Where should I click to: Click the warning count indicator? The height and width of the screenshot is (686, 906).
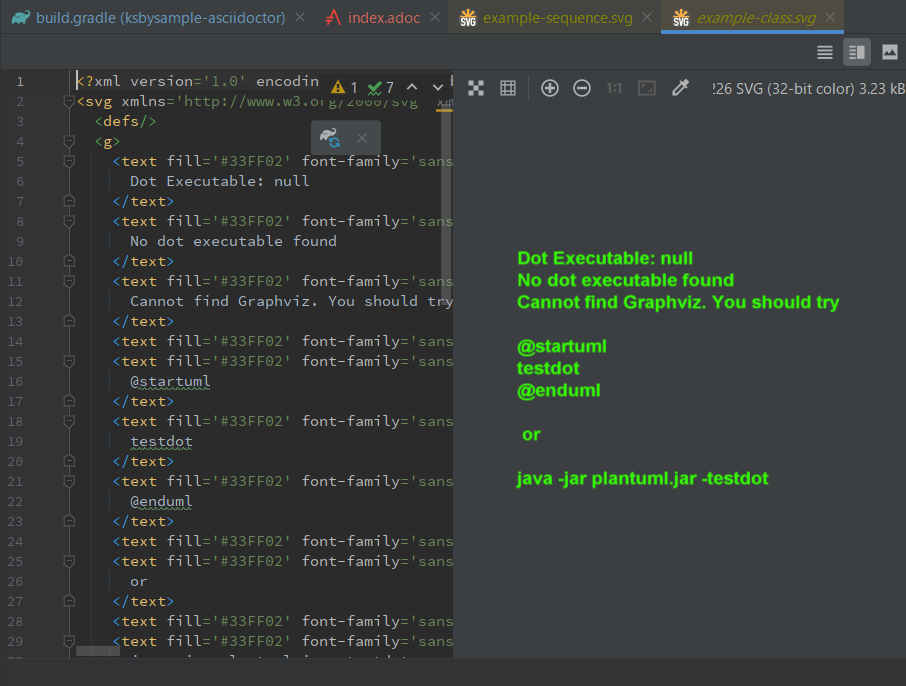(344, 88)
